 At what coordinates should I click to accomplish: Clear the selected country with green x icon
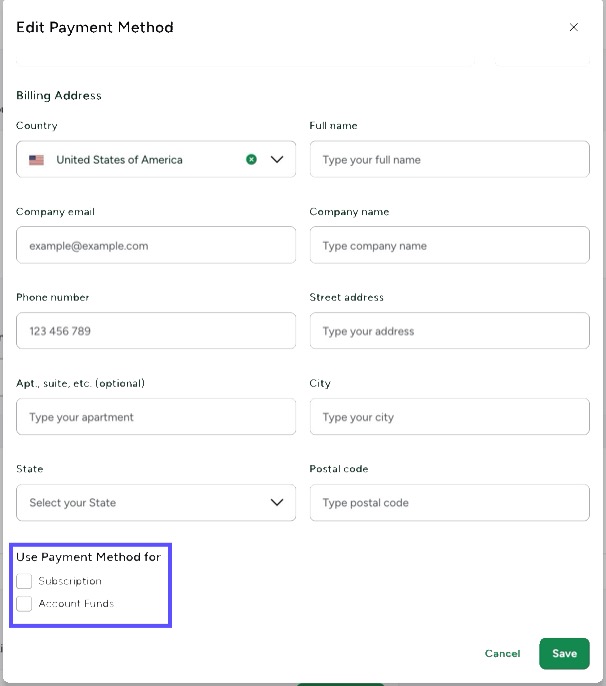click(251, 160)
